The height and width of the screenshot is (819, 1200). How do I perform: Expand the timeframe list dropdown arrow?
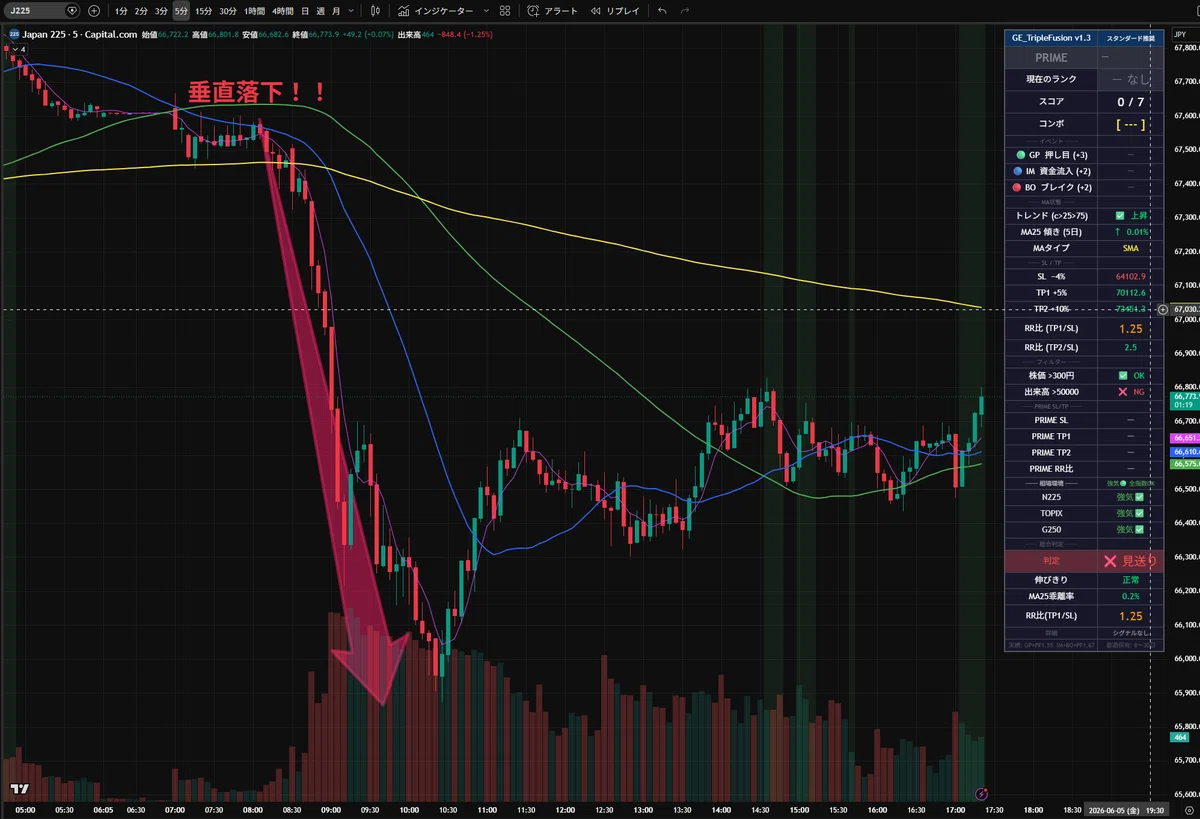pyautogui.click(x=350, y=11)
